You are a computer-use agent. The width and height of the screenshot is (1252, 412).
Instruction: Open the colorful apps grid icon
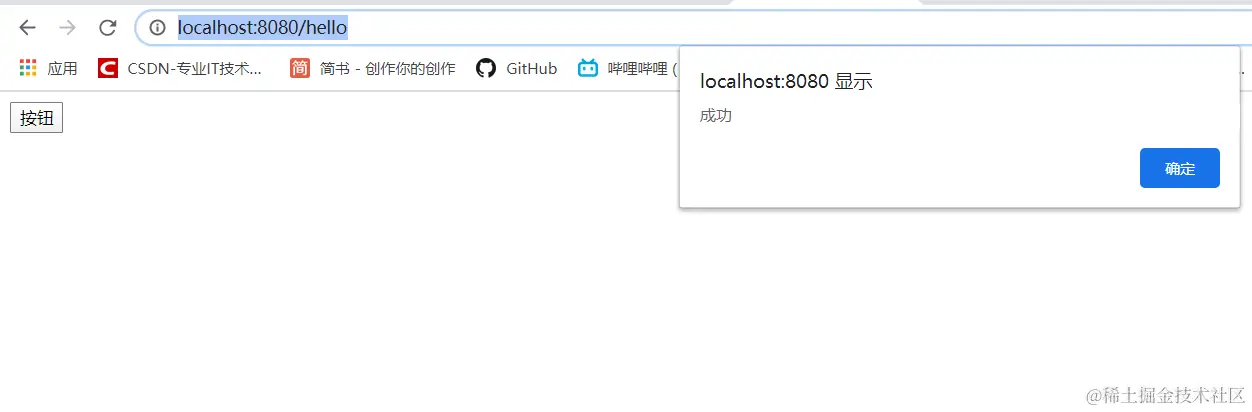(28, 68)
